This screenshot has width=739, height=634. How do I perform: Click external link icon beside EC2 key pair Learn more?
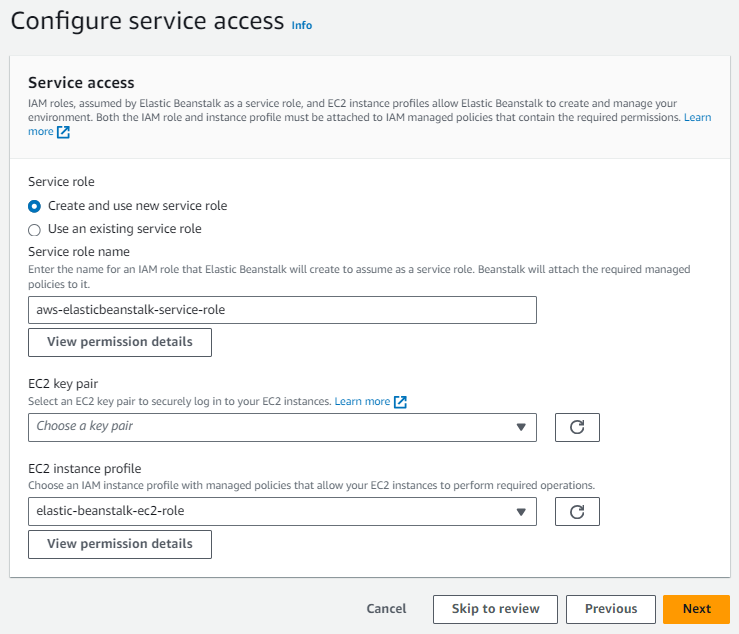pos(400,402)
